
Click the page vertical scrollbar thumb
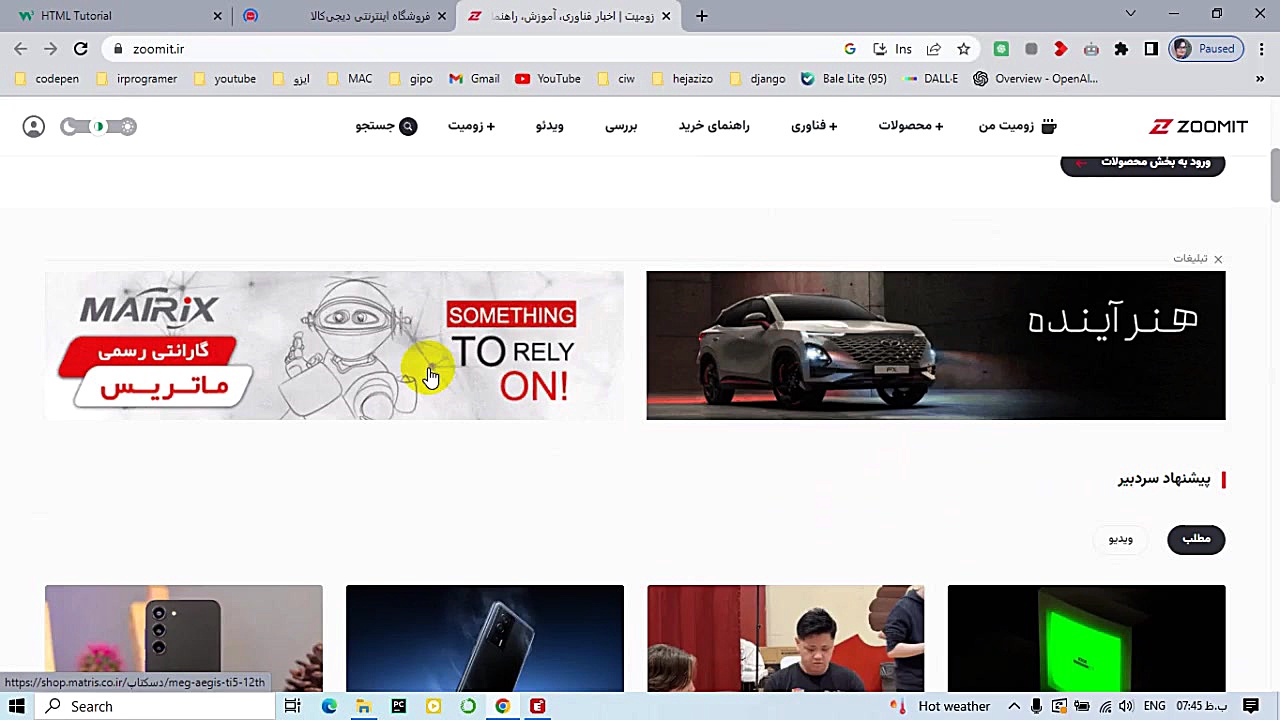tap(1274, 176)
